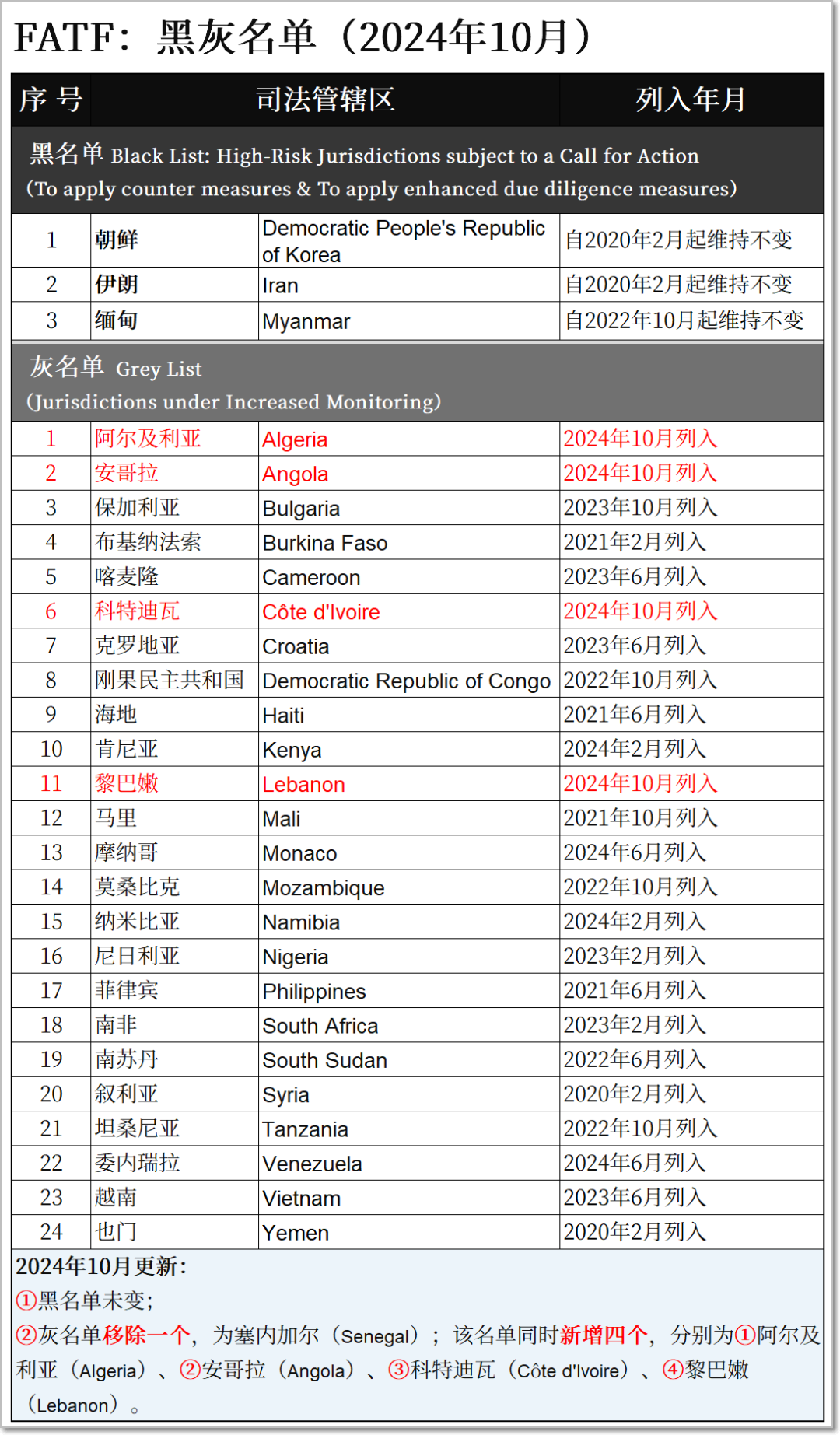Click the '南苏丹' cell

pyautogui.click(x=174, y=1059)
